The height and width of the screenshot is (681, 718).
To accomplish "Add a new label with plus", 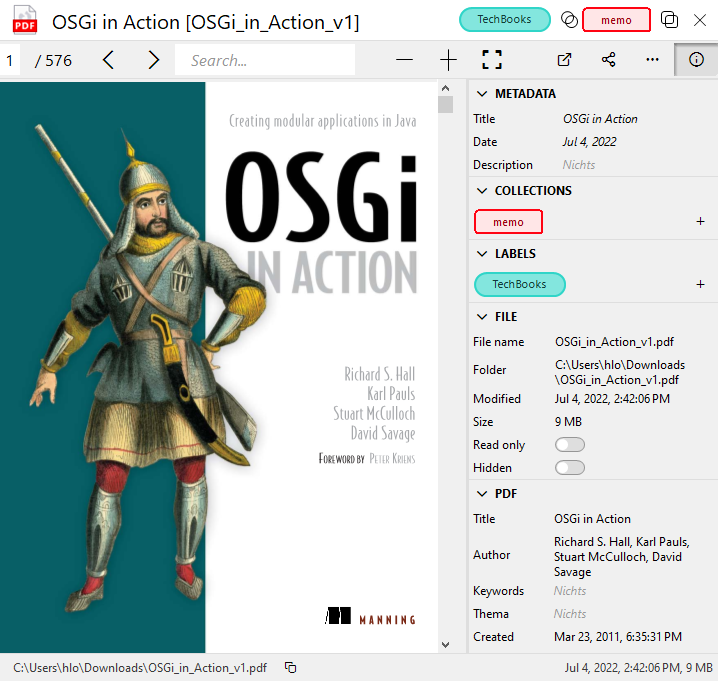I will point(700,284).
